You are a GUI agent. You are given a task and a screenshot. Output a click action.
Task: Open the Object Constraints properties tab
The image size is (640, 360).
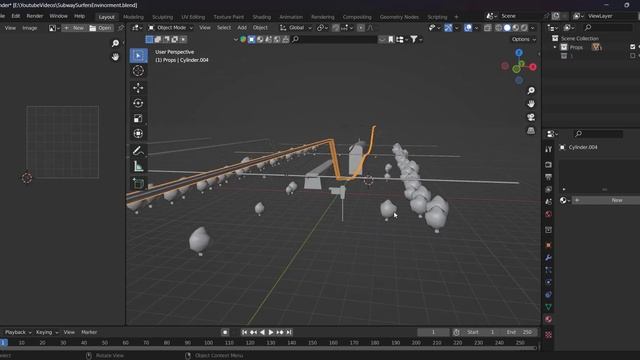549,294
